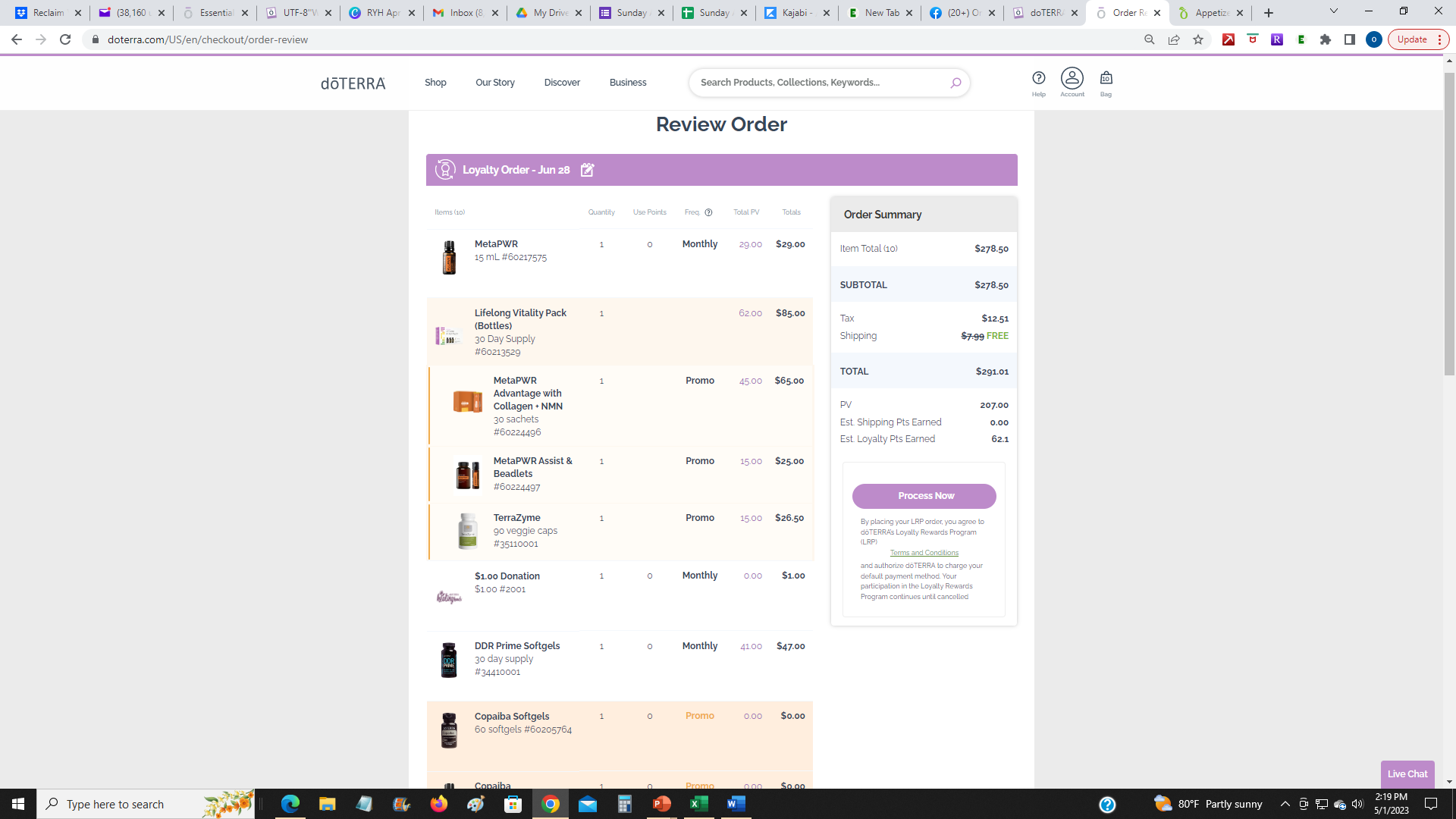Open the Account profile icon
Image resolution: width=1456 pixels, height=819 pixels.
1072,78
